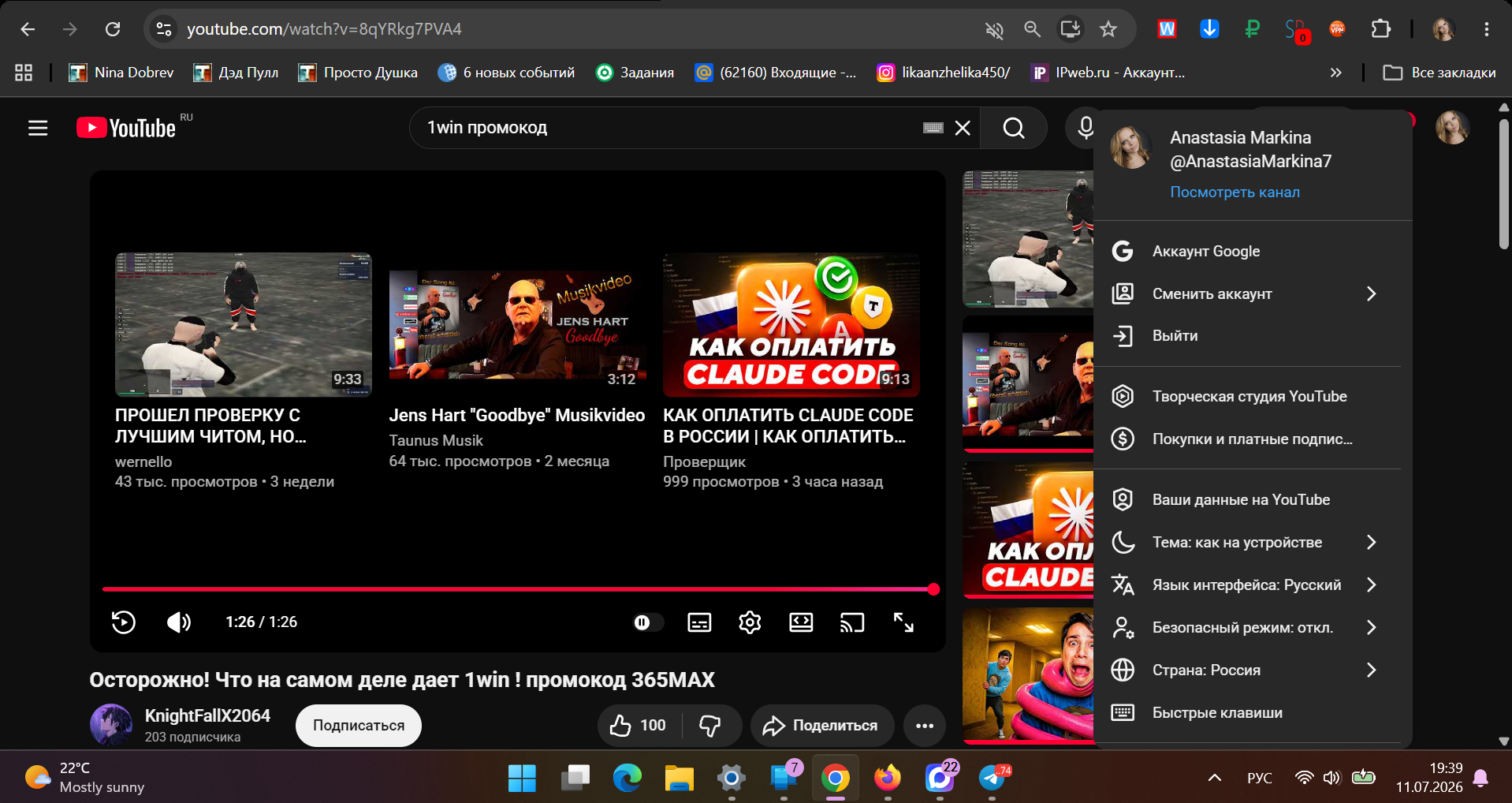Image resolution: width=1512 pixels, height=803 pixels.
Task: Replay the video
Action: coord(123,622)
